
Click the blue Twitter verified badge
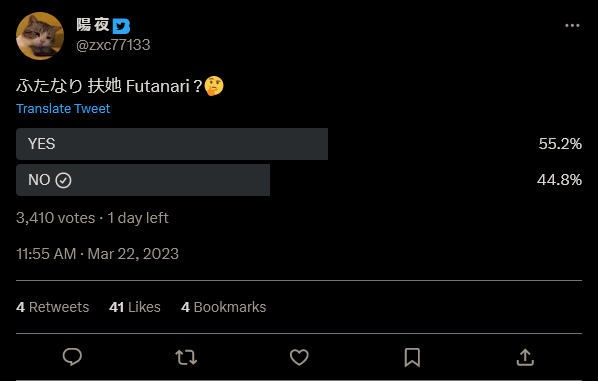(121, 26)
